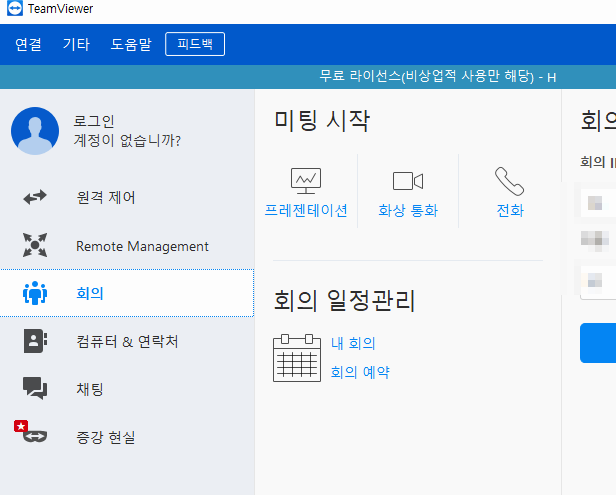The height and width of the screenshot is (495, 616).
Task: Open the 회의 예약 link
Action: [x=360, y=372]
